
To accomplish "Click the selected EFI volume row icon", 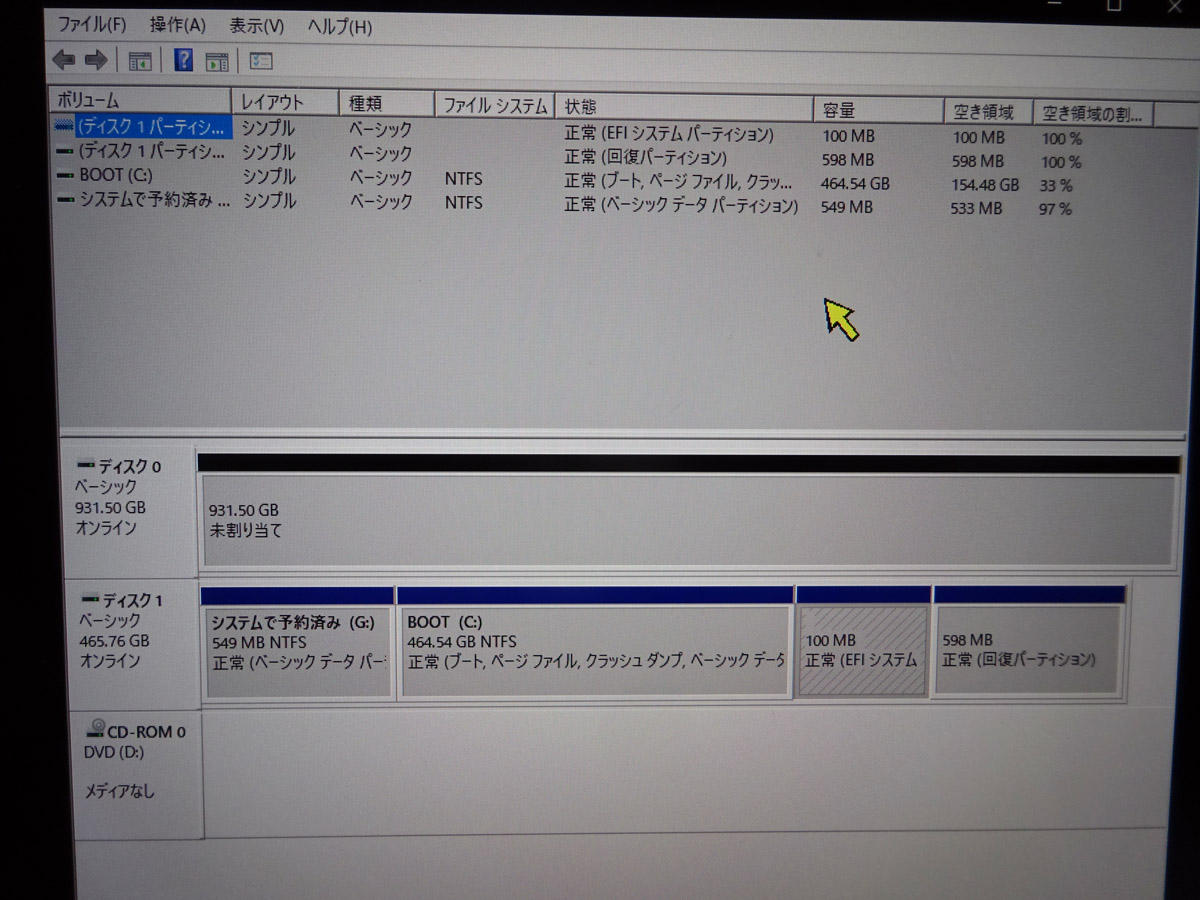I will point(65,127).
